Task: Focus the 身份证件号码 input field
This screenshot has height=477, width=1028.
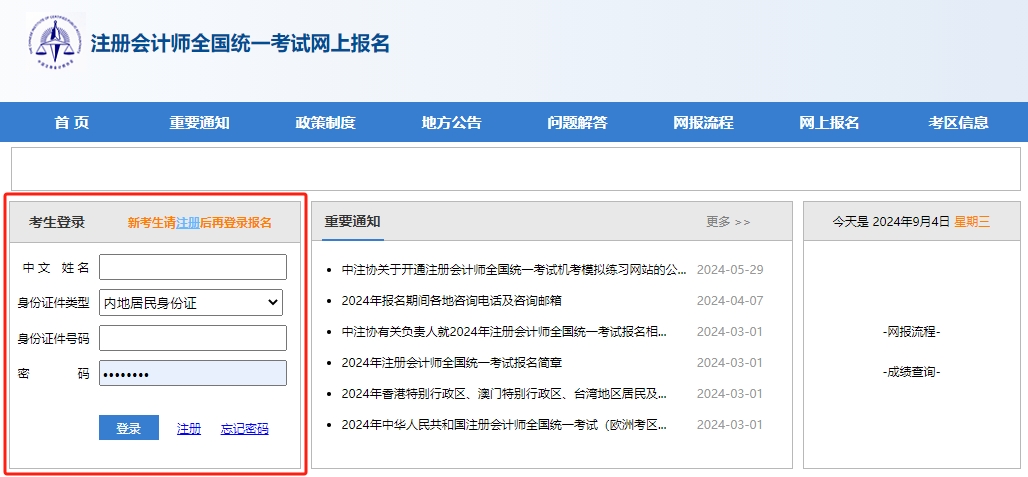Action: [192, 338]
